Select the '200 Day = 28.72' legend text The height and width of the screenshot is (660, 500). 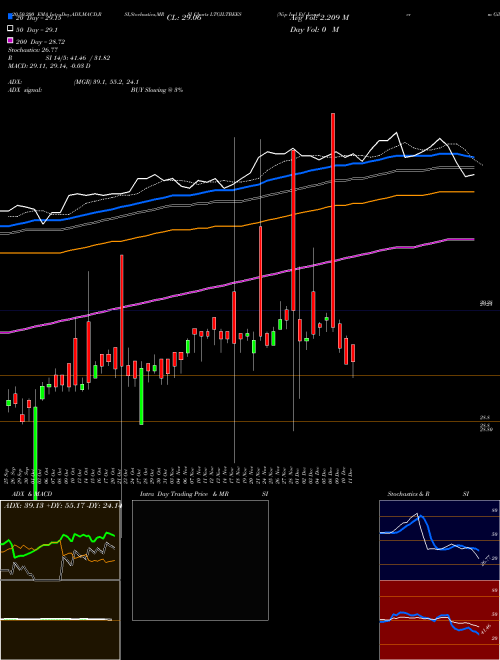click(40, 41)
